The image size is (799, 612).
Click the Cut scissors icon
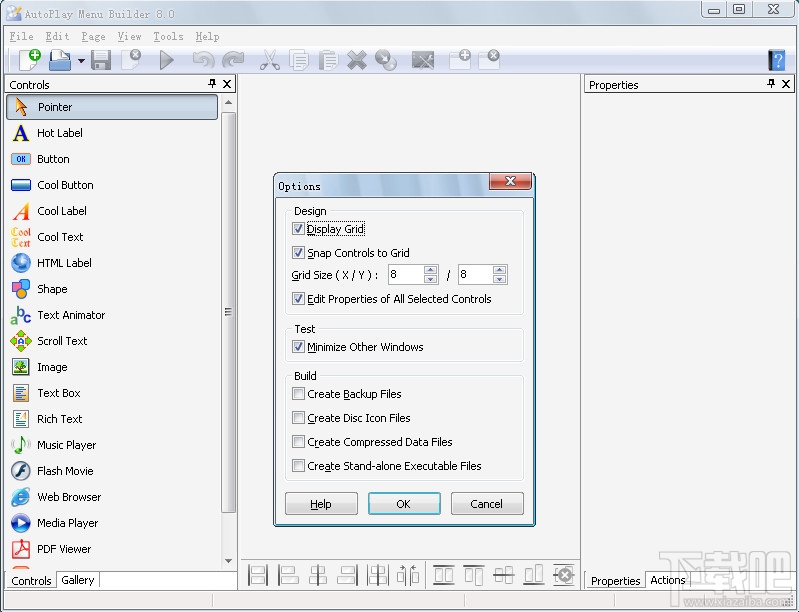(270, 60)
